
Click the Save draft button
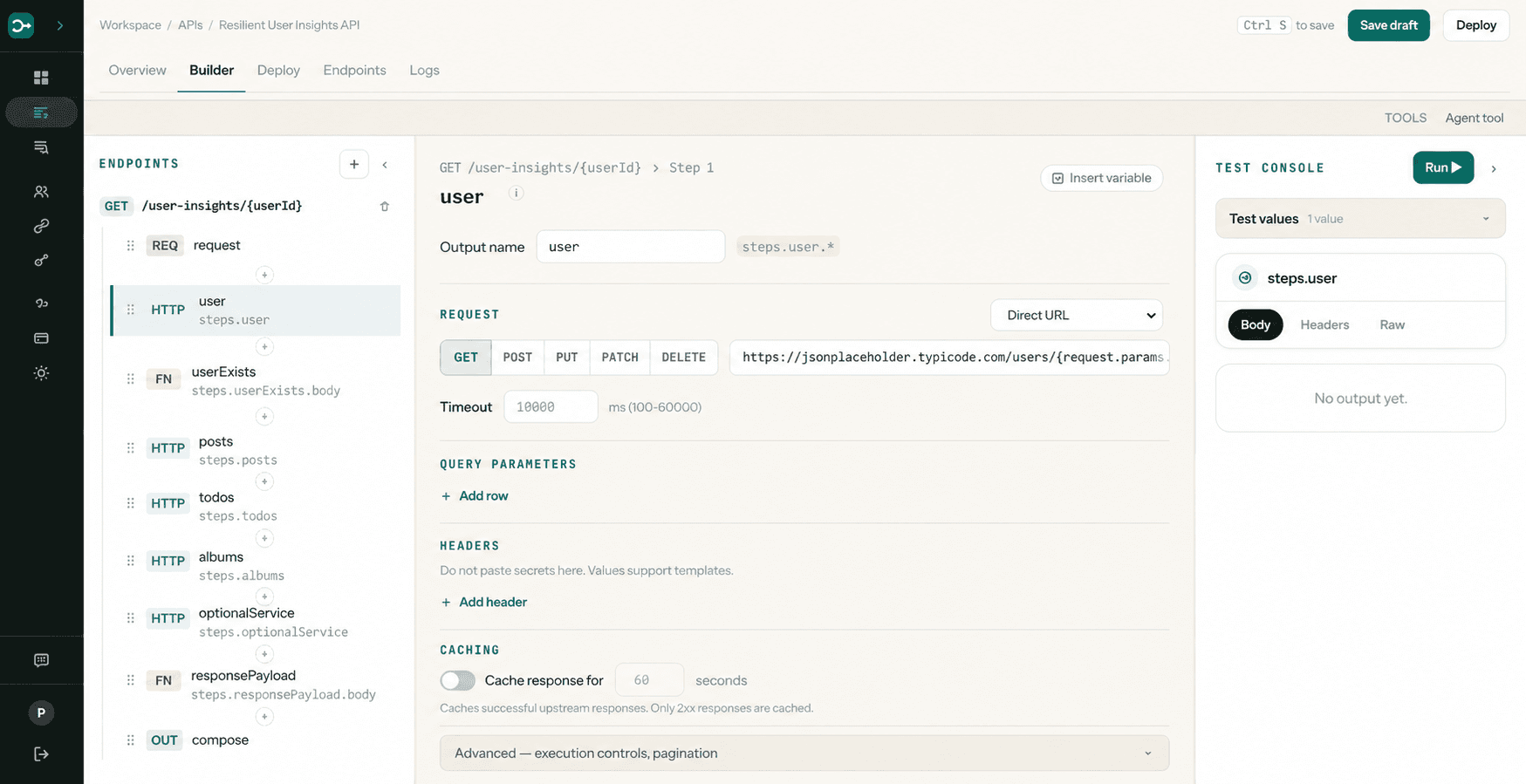click(1388, 25)
